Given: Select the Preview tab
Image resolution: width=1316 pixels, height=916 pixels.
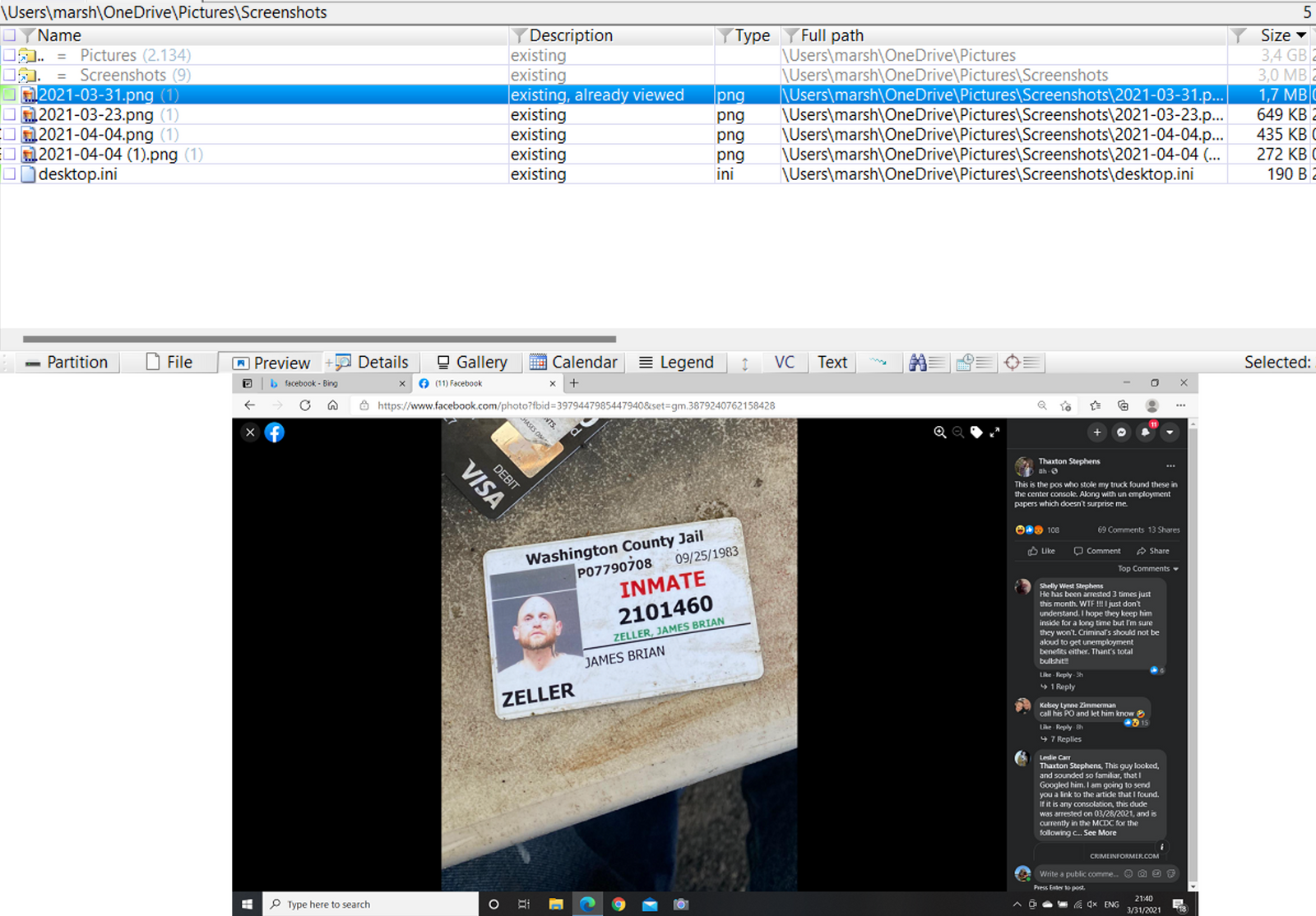Looking at the screenshot, I should tap(271, 363).
